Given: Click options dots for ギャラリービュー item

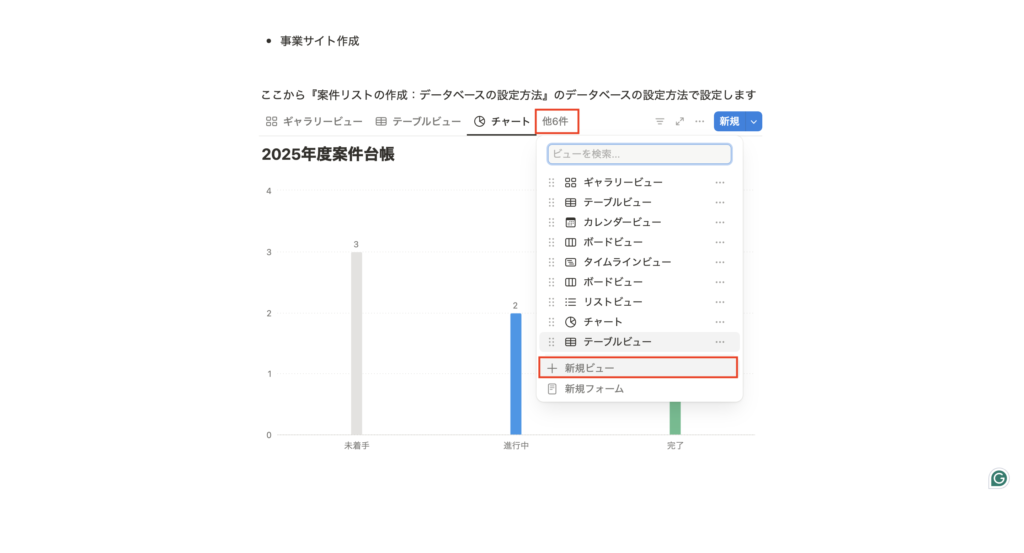Looking at the screenshot, I should [x=720, y=182].
